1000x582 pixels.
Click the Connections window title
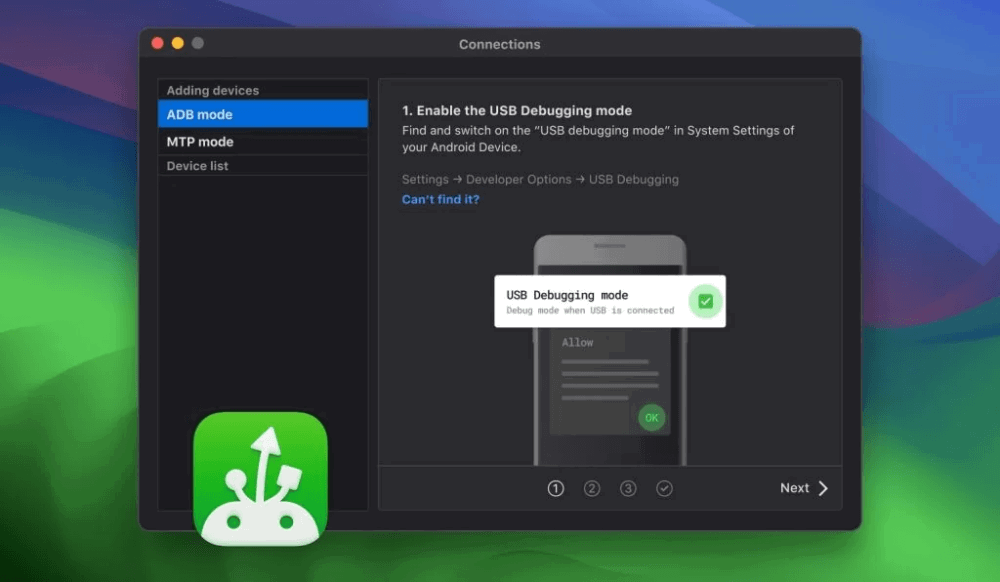point(499,44)
